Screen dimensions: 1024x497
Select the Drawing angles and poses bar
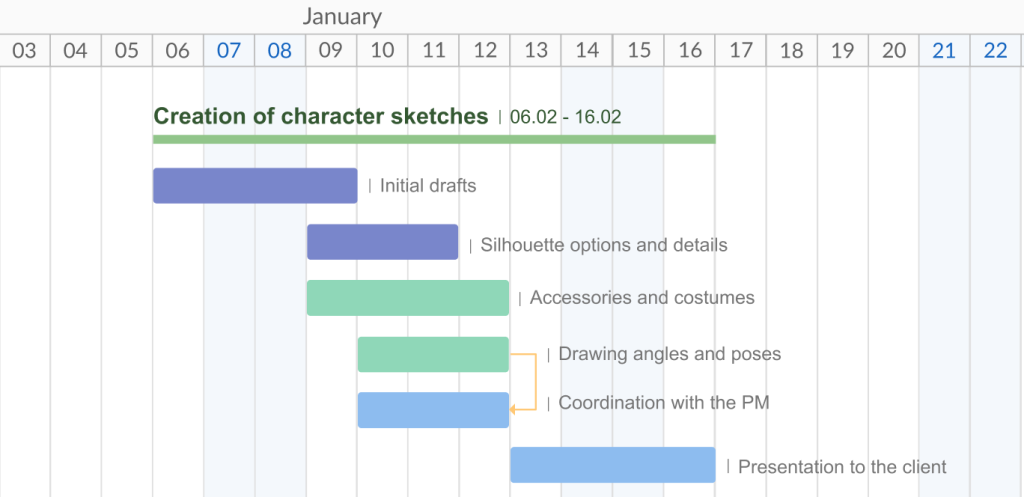pos(433,354)
